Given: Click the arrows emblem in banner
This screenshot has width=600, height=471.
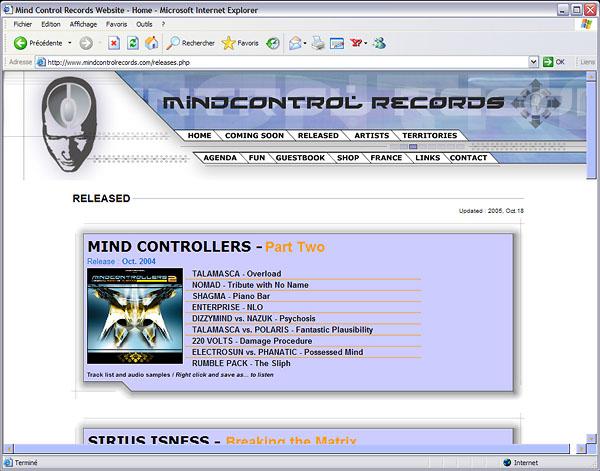Looking at the screenshot, I should click(536, 103).
